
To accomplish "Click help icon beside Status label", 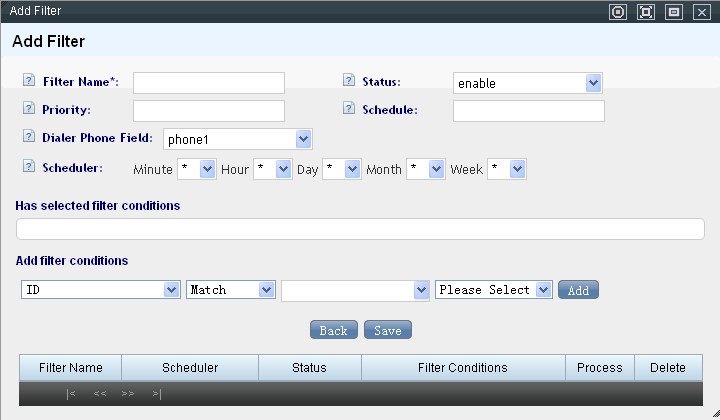I will point(349,81).
